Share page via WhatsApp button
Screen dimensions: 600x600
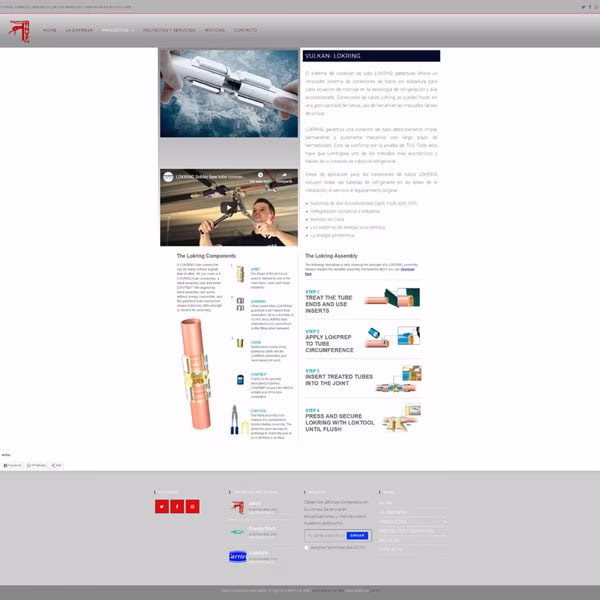[37, 465]
